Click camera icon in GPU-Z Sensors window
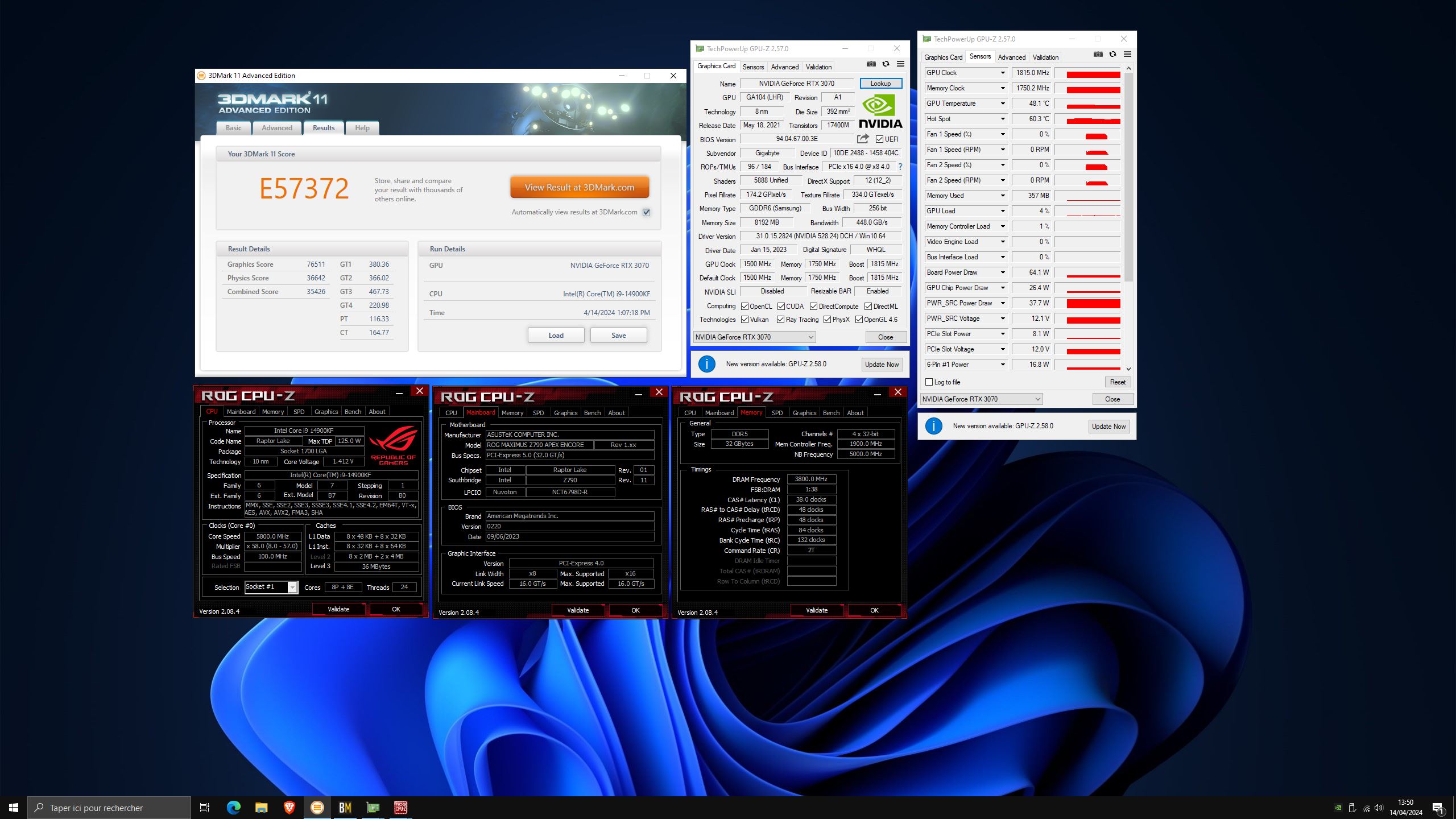 pyautogui.click(x=1098, y=54)
